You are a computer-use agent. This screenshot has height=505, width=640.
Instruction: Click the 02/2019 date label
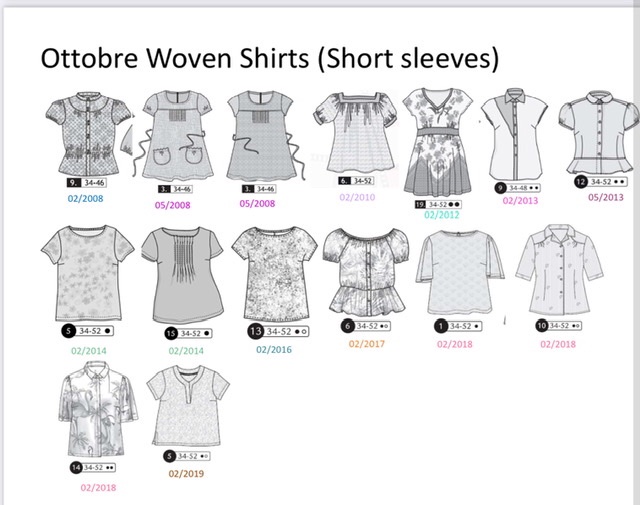[x=186, y=474]
